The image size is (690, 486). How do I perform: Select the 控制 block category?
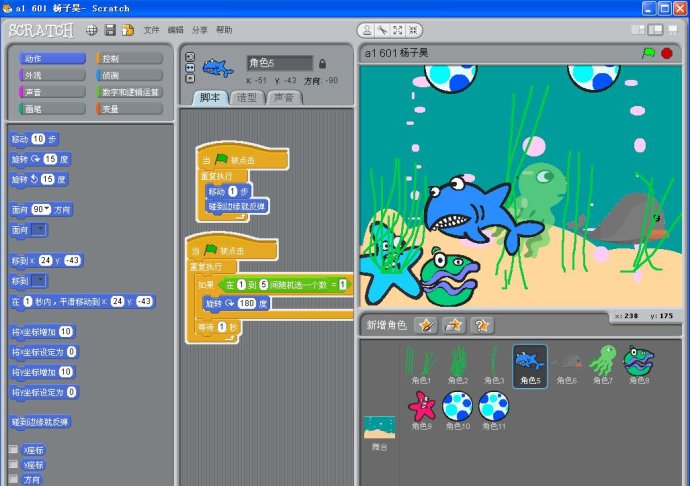[x=129, y=59]
